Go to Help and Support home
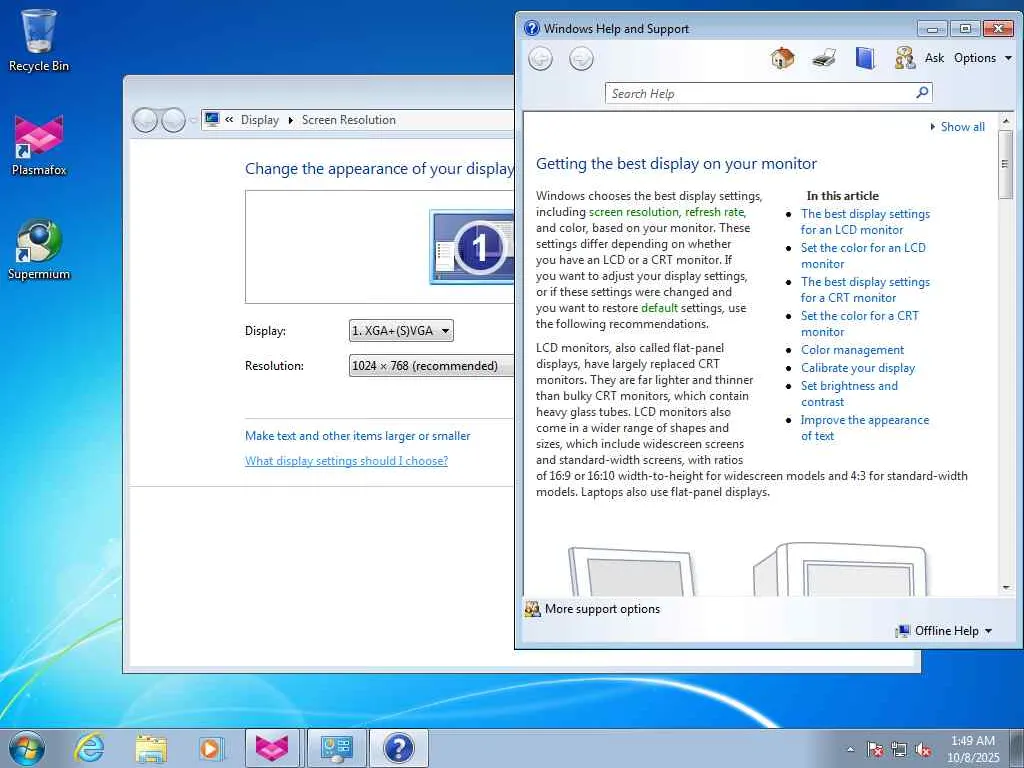This screenshot has height=768, width=1024. [782, 59]
